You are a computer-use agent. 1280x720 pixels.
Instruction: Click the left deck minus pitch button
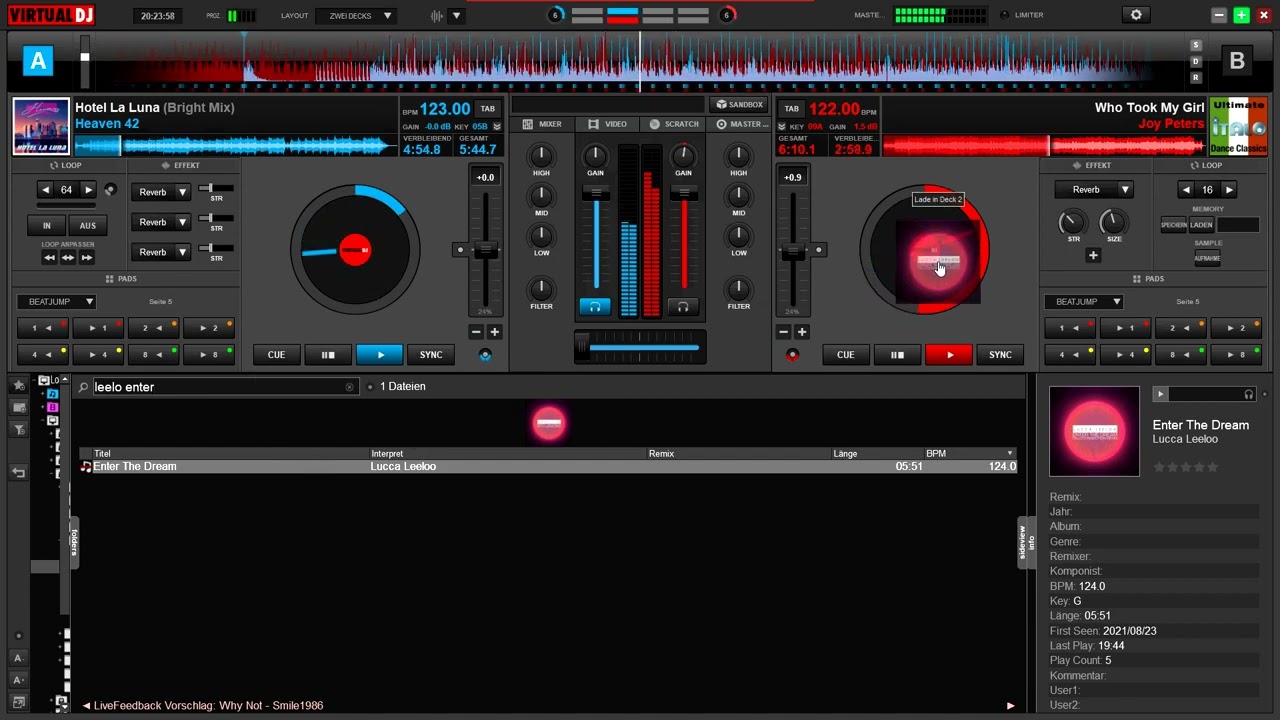476,332
